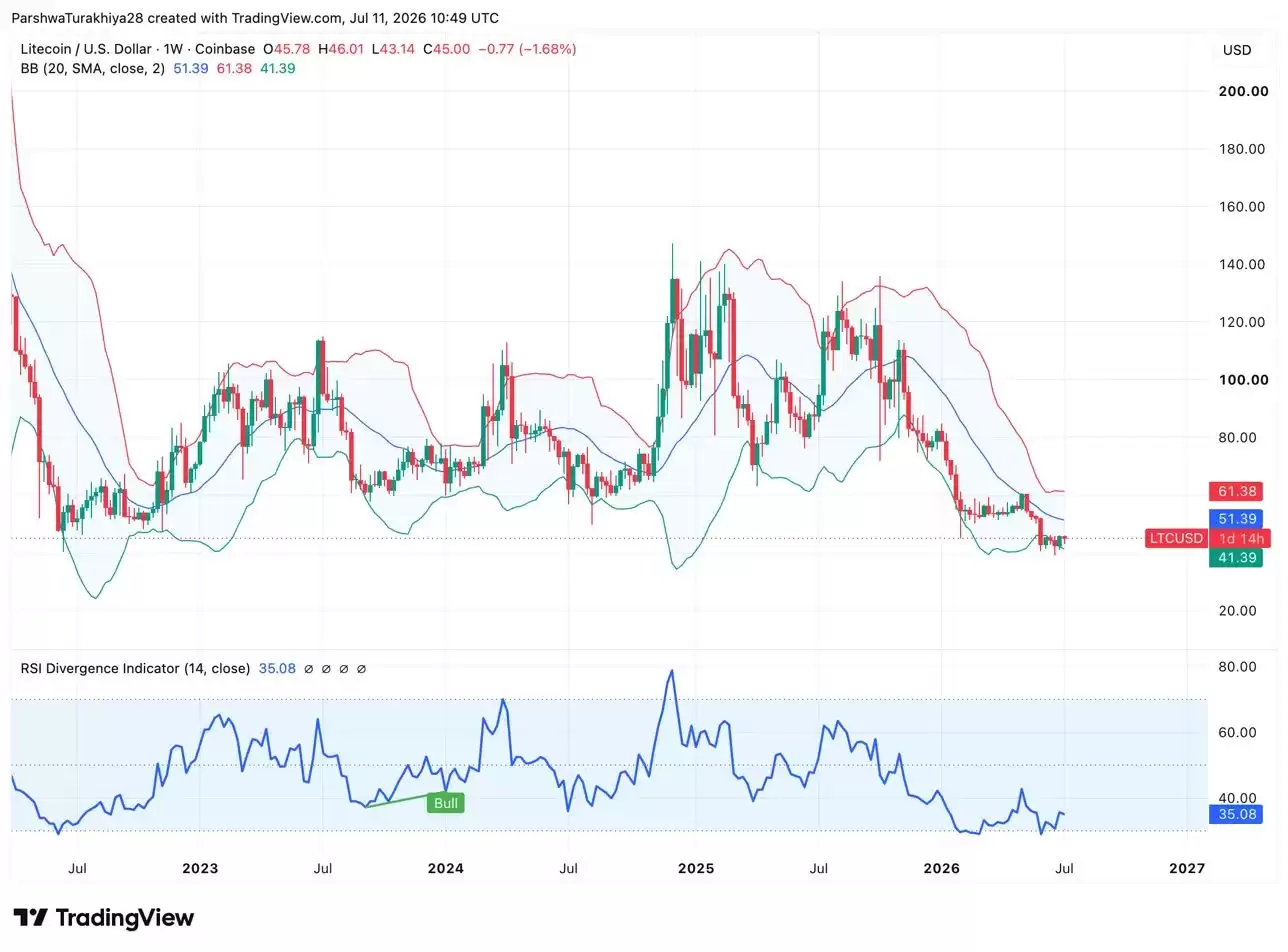Screen dimensions: 1288x952
Task: Click the C45.00 close value in legend
Action: tap(446, 49)
